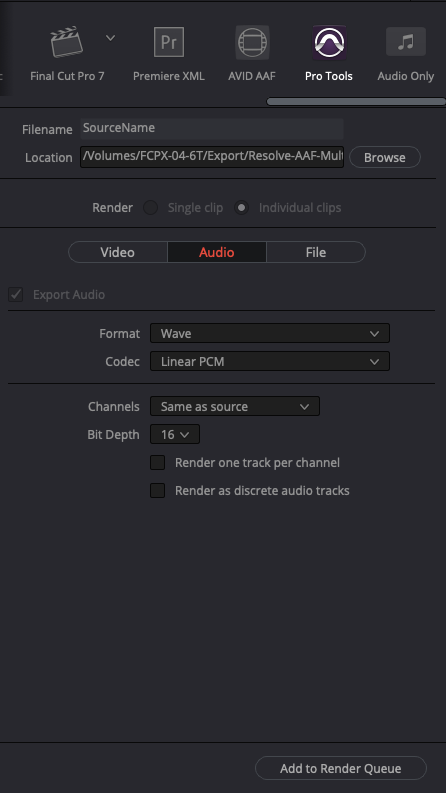Expand the Final Cut Pro preset chevron
This screenshot has height=793, width=446.
click(x=110, y=38)
